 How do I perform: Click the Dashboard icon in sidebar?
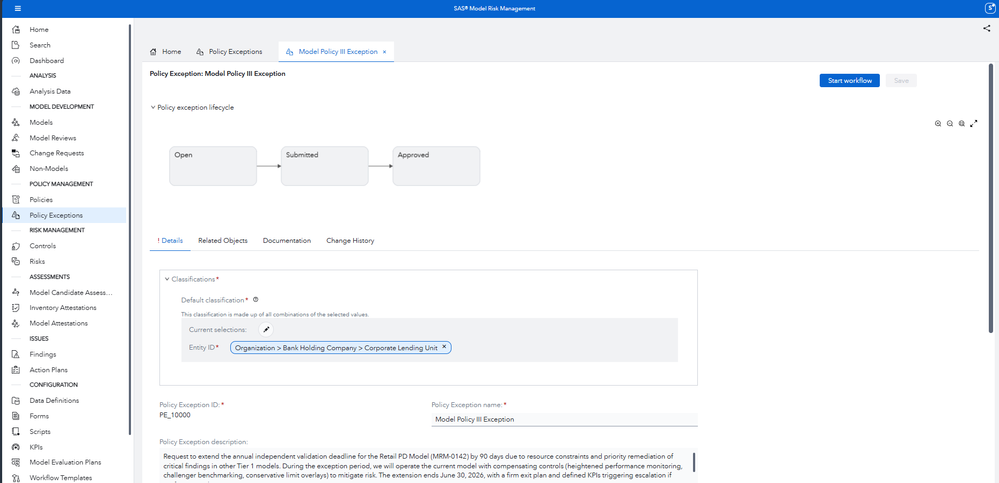(16, 61)
